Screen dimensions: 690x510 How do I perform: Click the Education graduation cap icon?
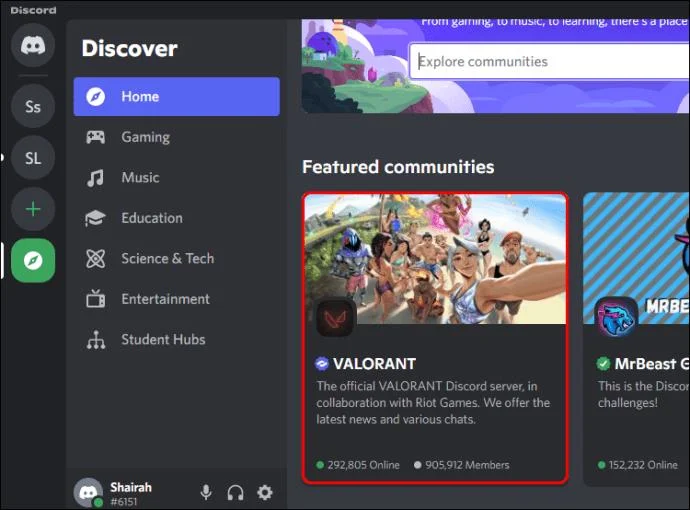(95, 218)
